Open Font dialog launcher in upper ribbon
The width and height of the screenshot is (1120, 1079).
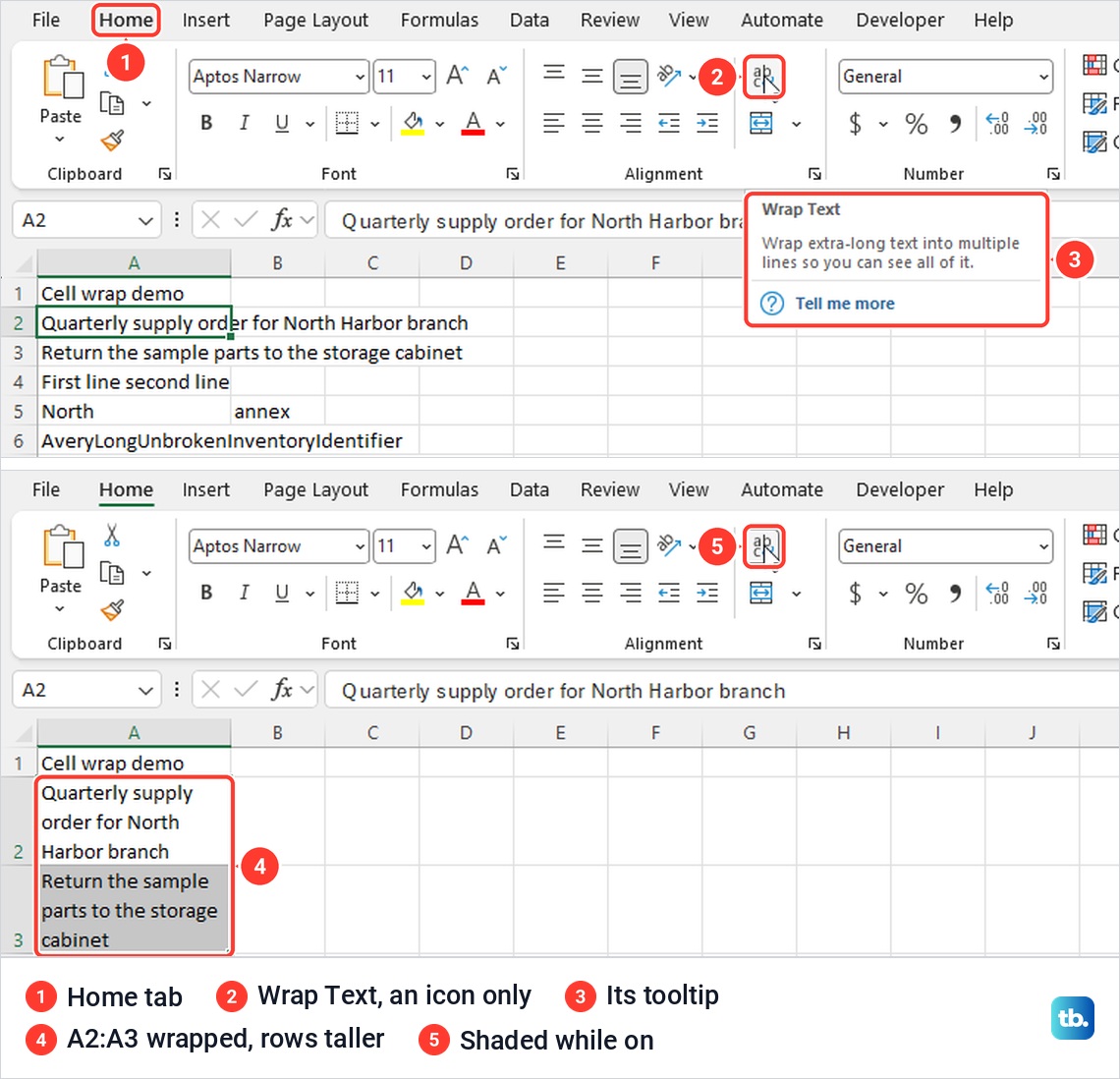[x=512, y=174]
